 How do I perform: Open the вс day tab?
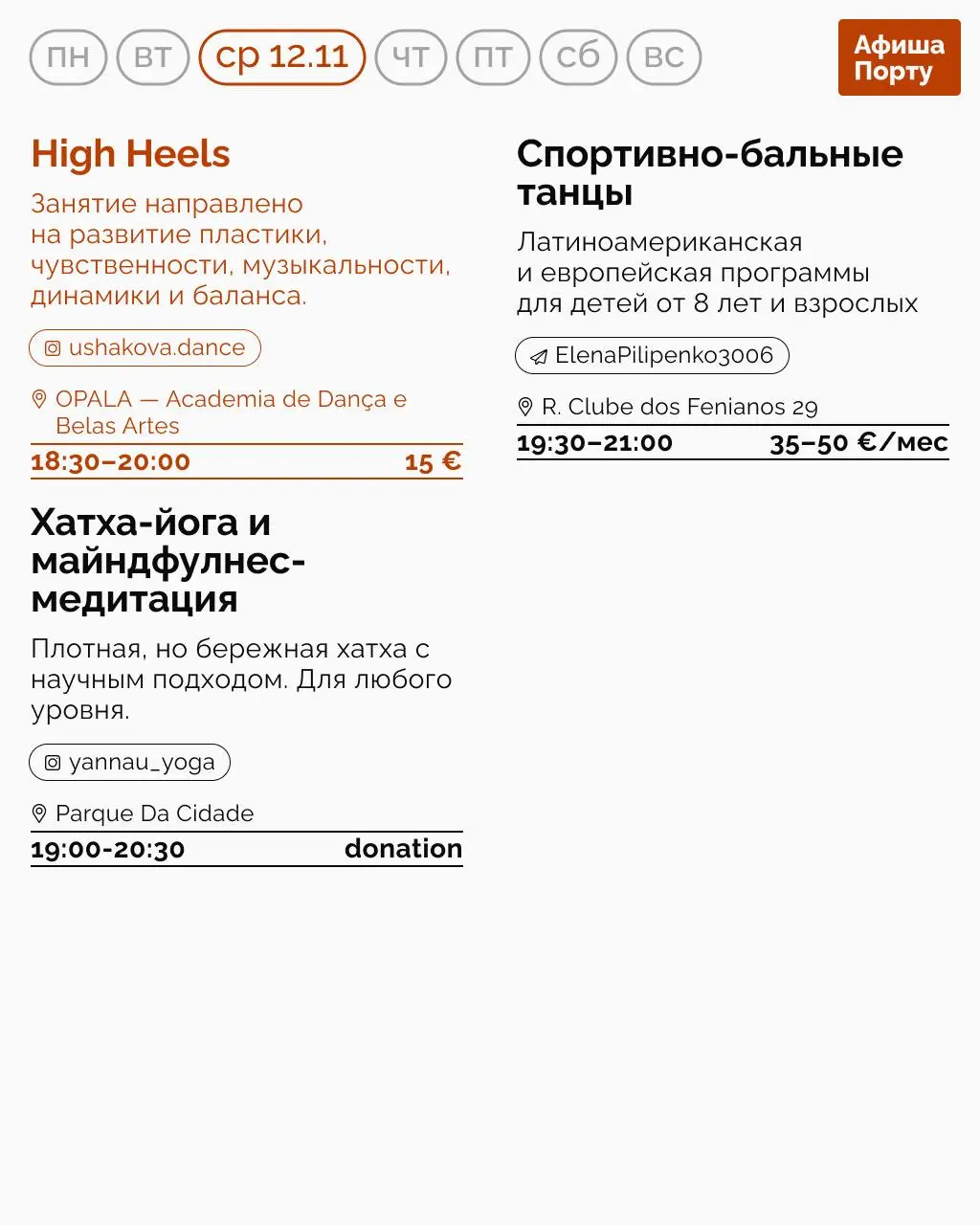tap(664, 57)
